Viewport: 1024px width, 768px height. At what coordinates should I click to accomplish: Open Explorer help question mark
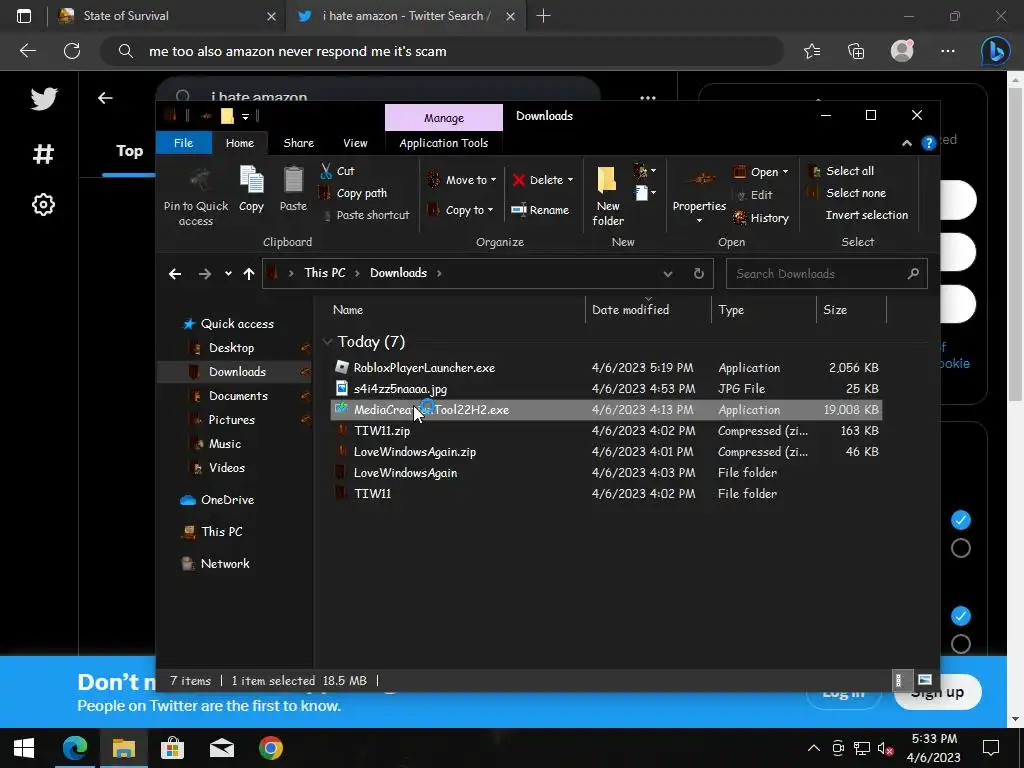[928, 143]
